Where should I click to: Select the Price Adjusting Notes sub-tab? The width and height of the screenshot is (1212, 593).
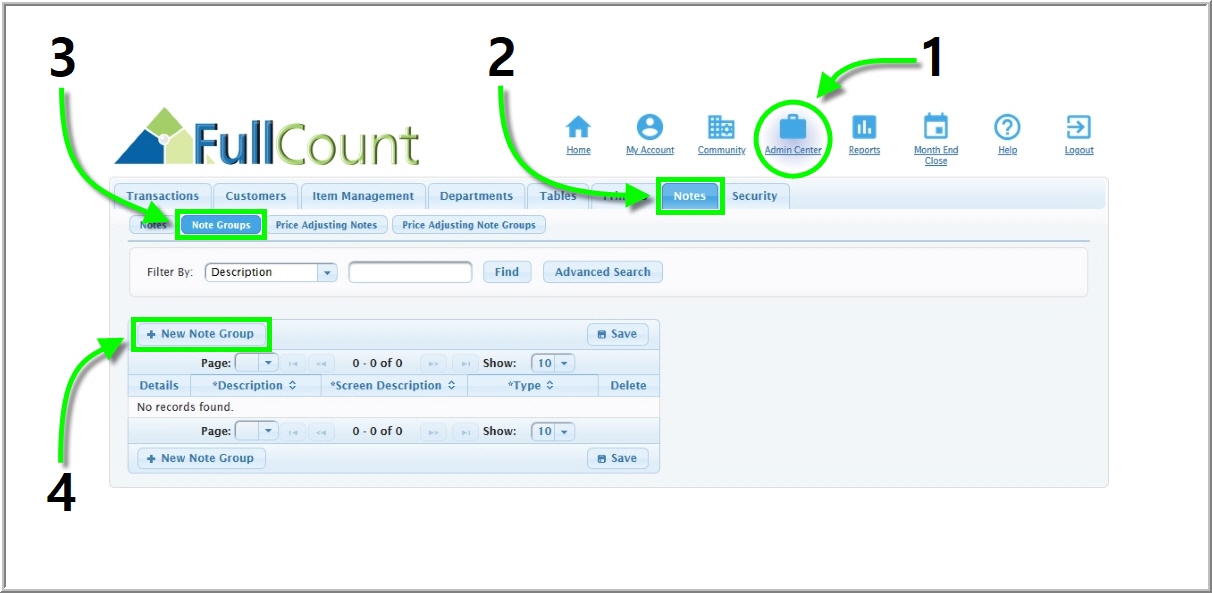tap(326, 225)
